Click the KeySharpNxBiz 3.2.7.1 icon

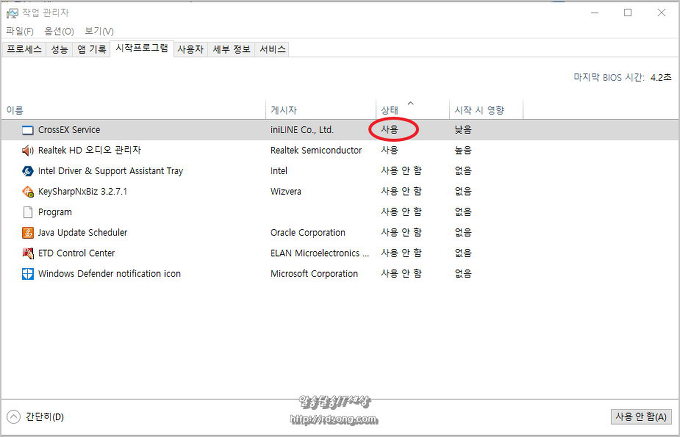click(x=28, y=191)
